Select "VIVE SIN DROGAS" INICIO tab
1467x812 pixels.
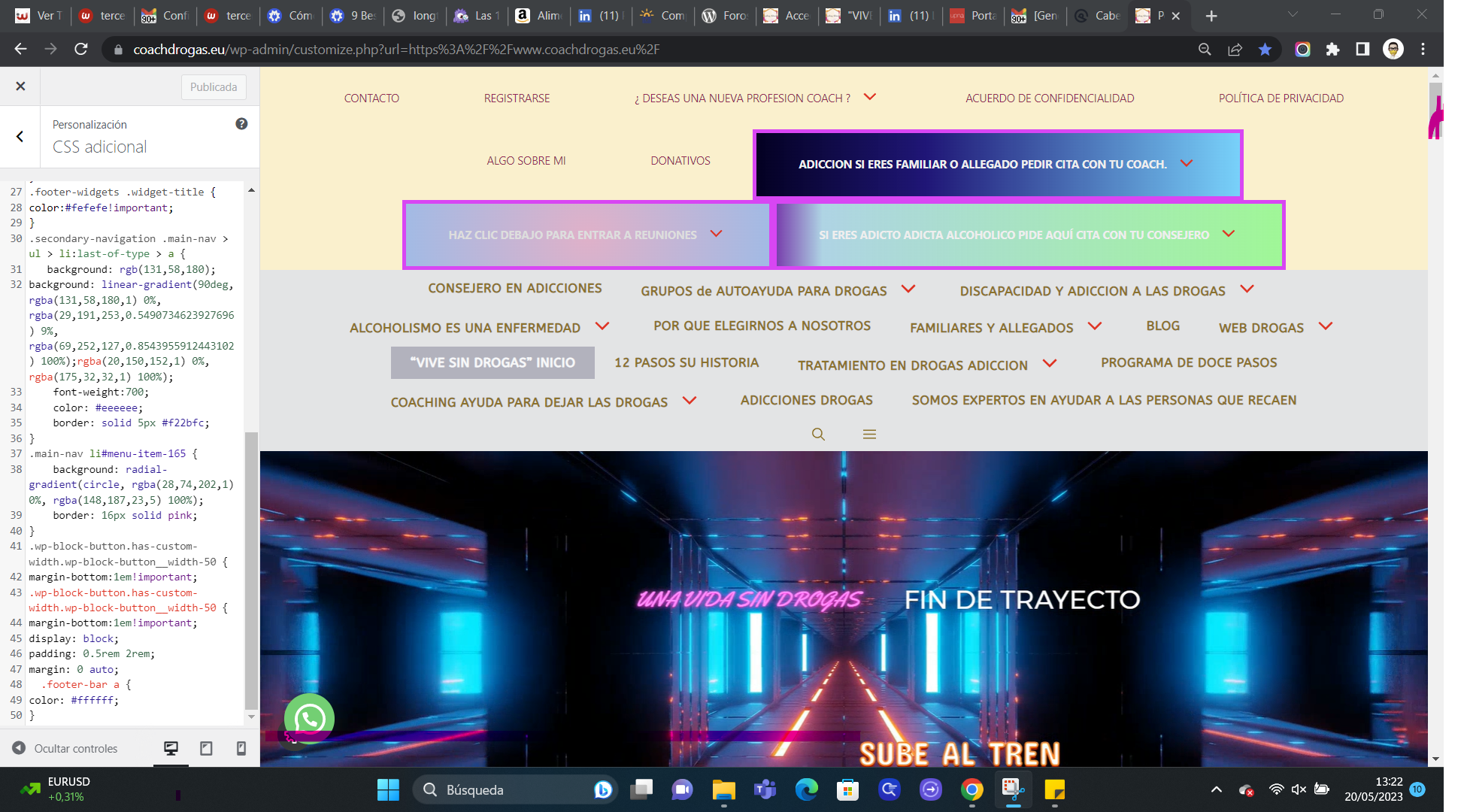[493, 362]
